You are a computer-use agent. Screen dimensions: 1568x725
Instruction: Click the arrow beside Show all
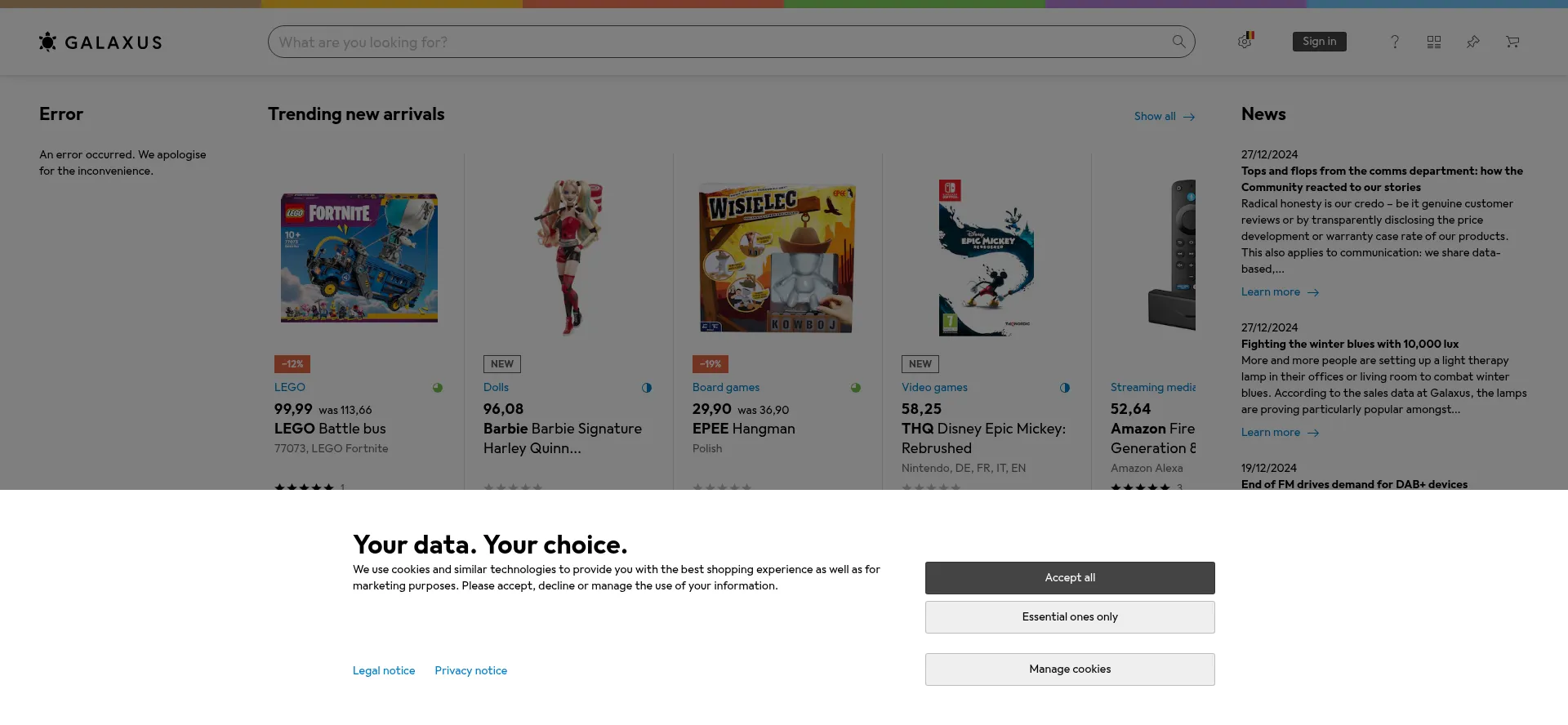pyautogui.click(x=1189, y=117)
